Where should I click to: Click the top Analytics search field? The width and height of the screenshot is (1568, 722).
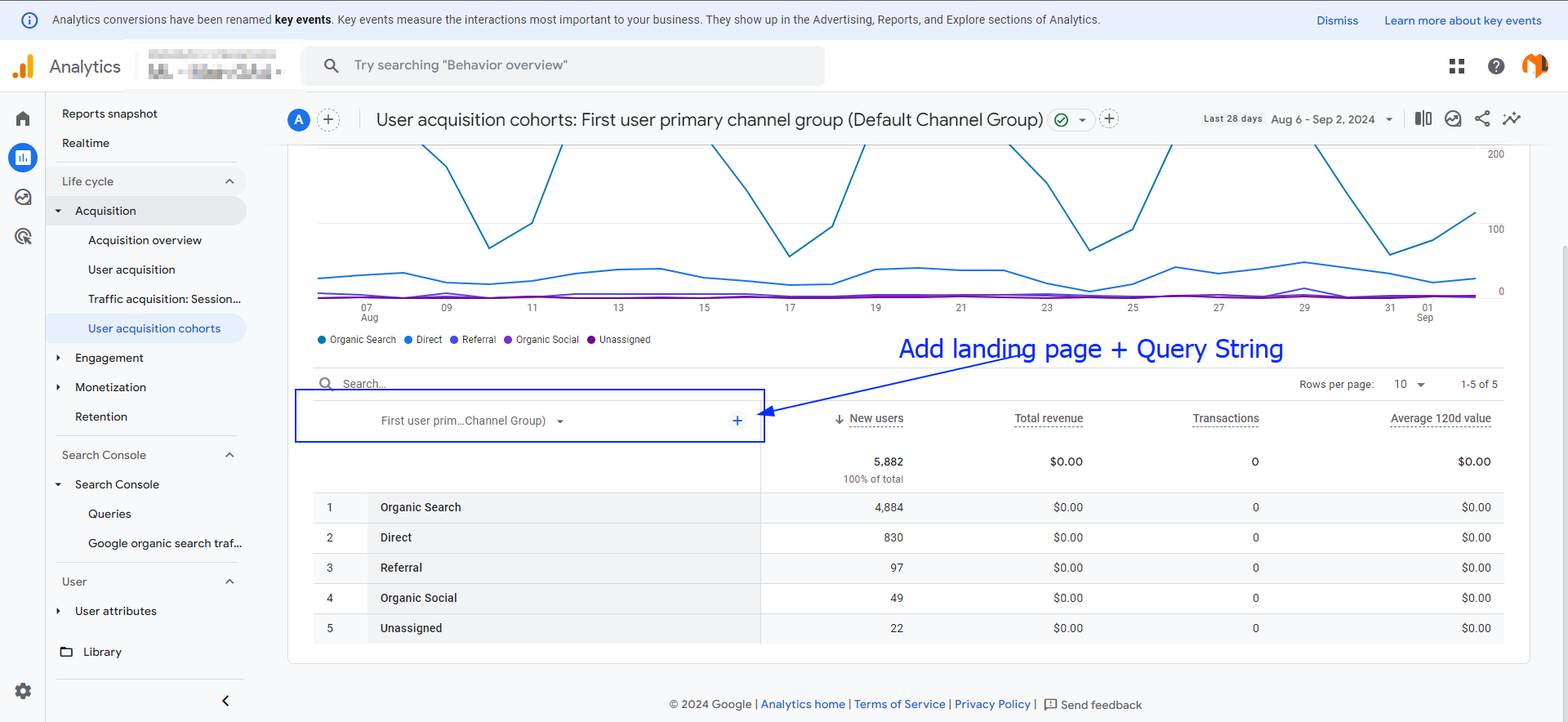click(563, 65)
